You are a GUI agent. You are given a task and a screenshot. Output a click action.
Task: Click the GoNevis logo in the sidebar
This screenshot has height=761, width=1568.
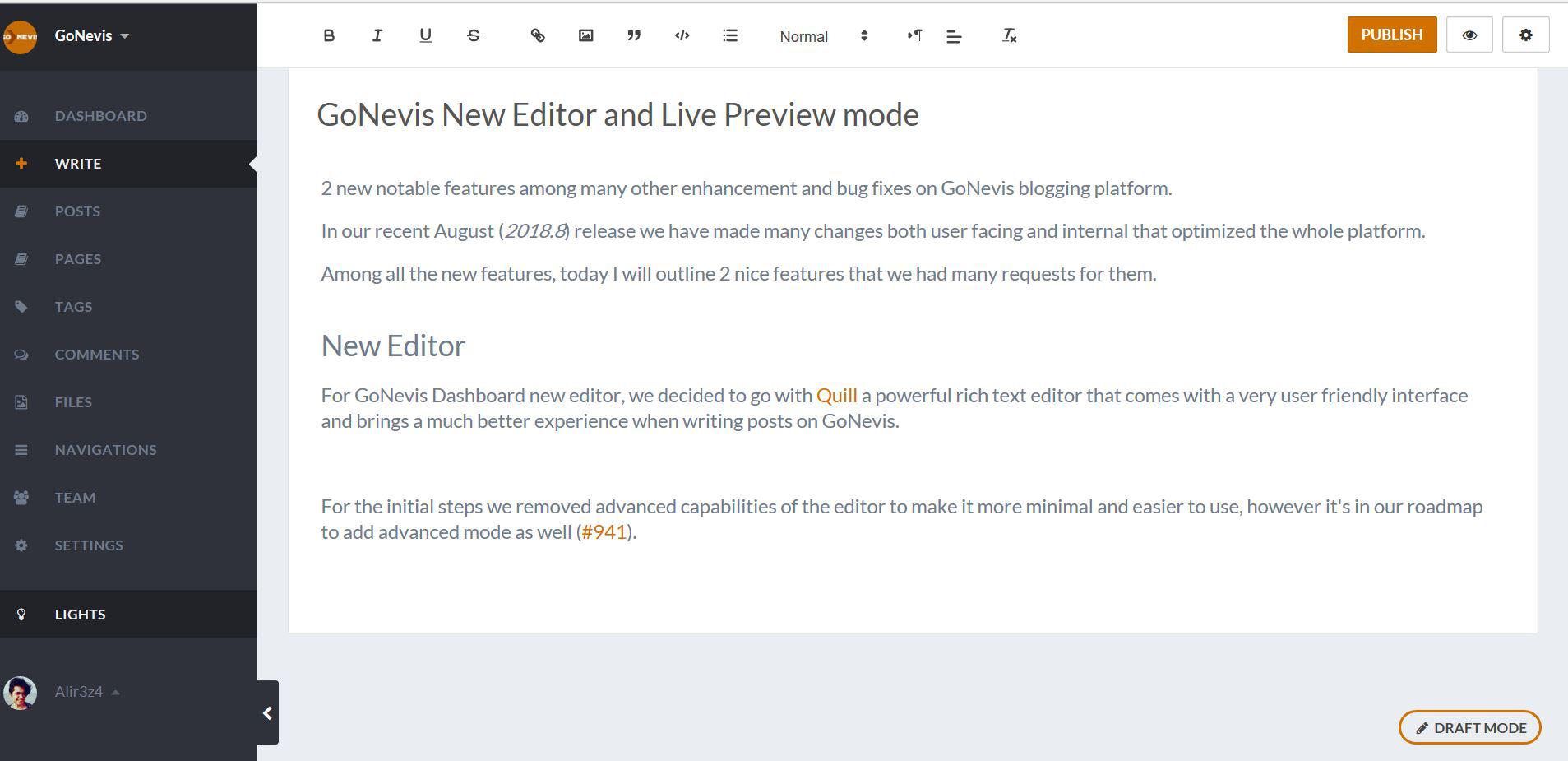(20, 36)
